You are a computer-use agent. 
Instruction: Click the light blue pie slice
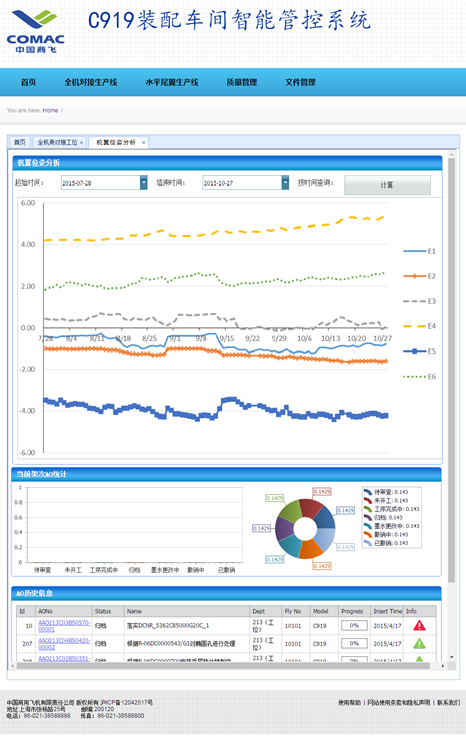tap(325, 540)
